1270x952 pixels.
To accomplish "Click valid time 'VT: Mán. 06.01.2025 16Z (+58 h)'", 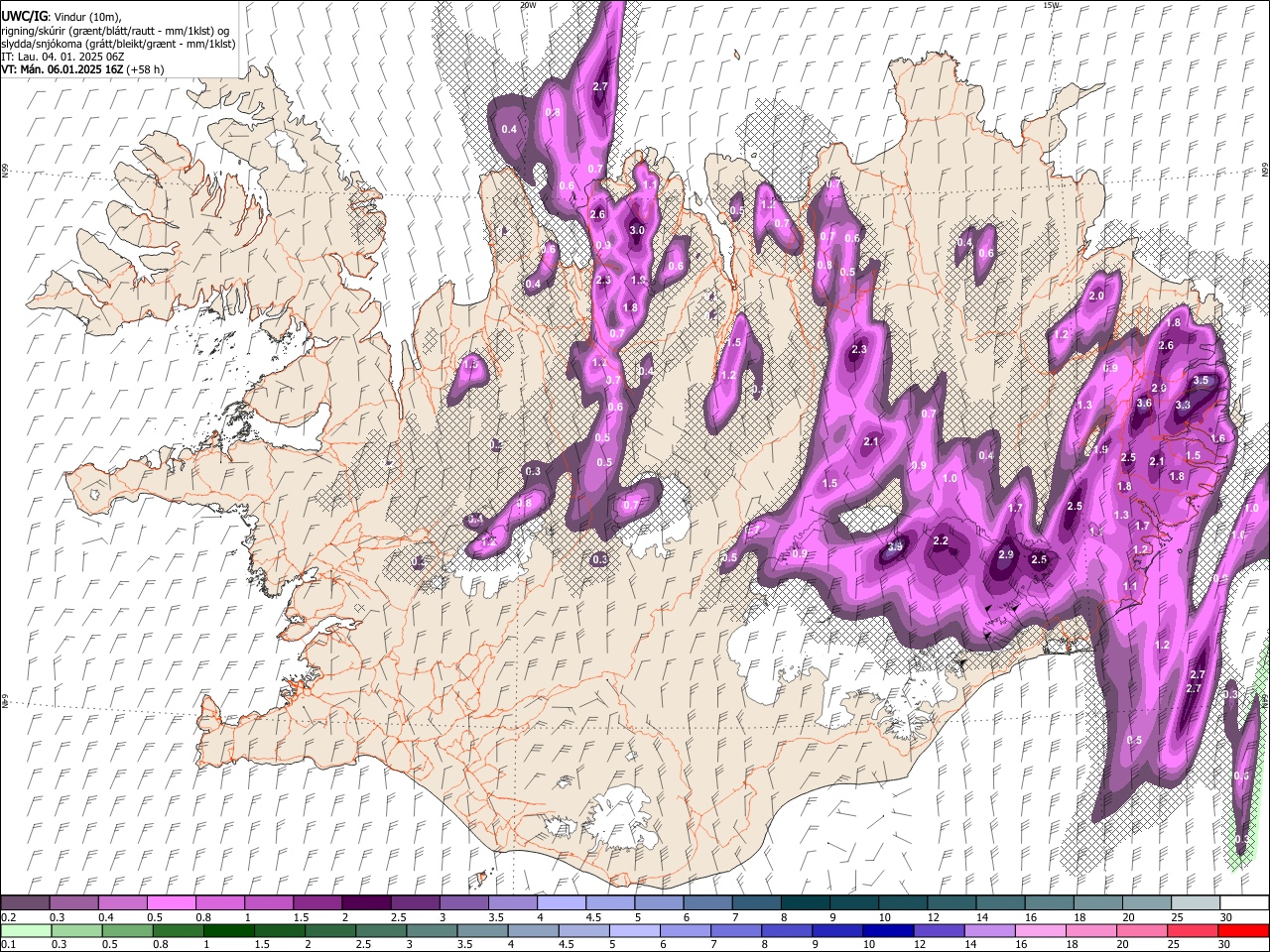I will (x=82, y=69).
